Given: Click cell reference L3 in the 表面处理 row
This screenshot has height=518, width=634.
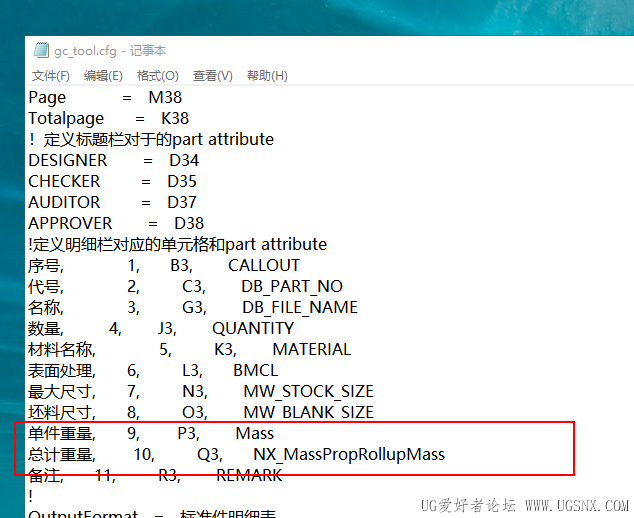Looking at the screenshot, I should [x=191, y=371].
